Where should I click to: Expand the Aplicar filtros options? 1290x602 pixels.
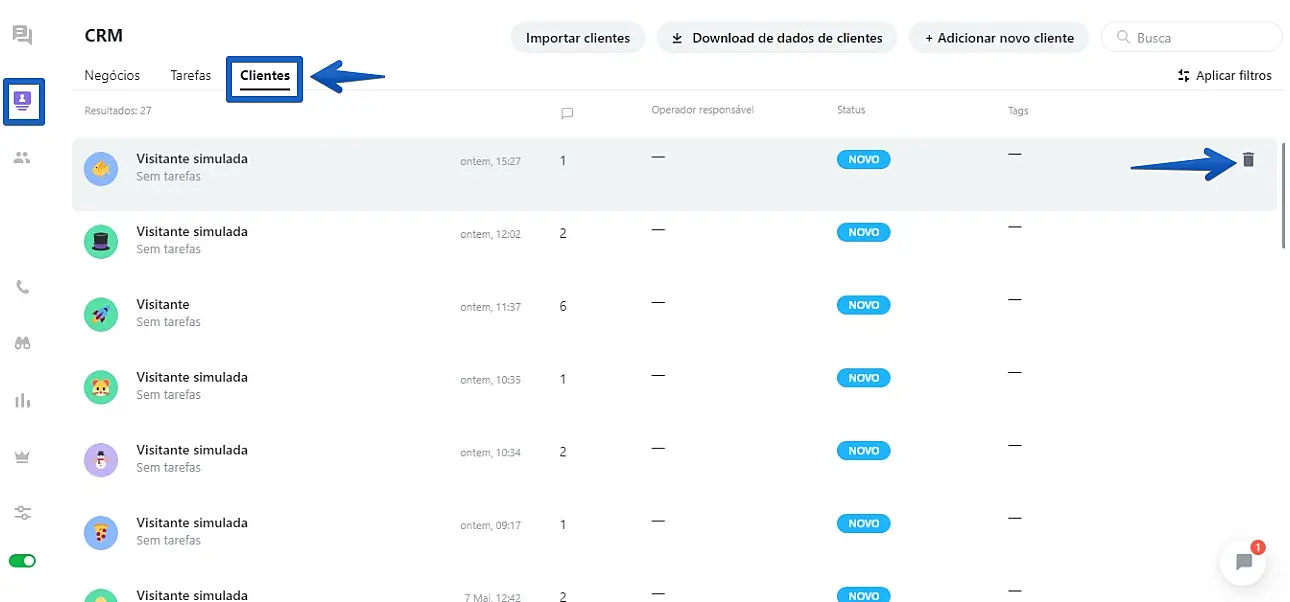point(1225,76)
